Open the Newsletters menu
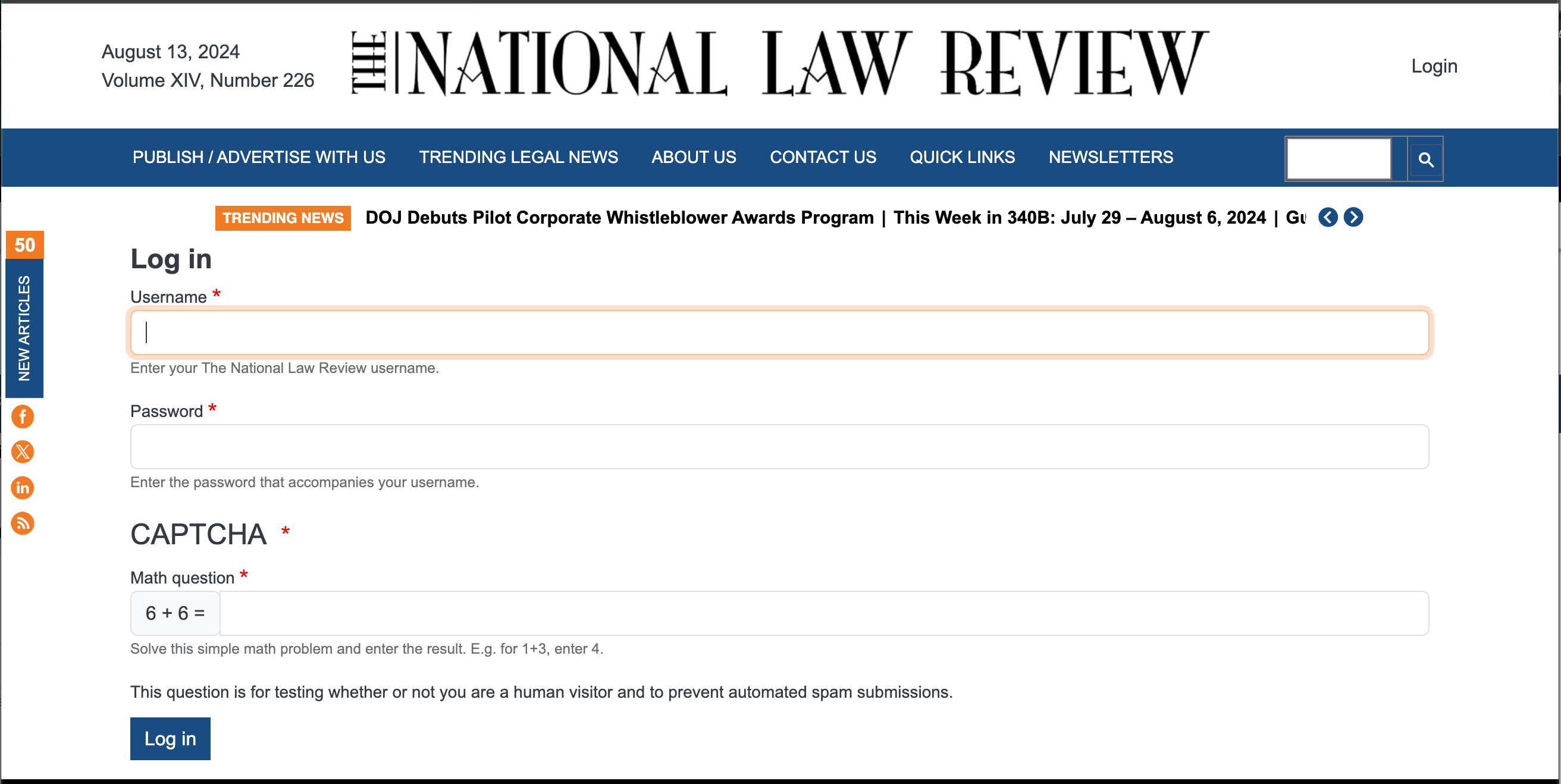The height and width of the screenshot is (784, 1561). point(1110,158)
